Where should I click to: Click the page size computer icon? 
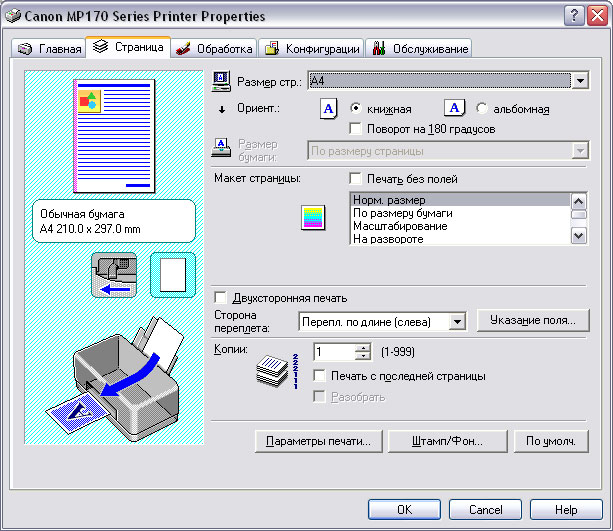[x=222, y=80]
